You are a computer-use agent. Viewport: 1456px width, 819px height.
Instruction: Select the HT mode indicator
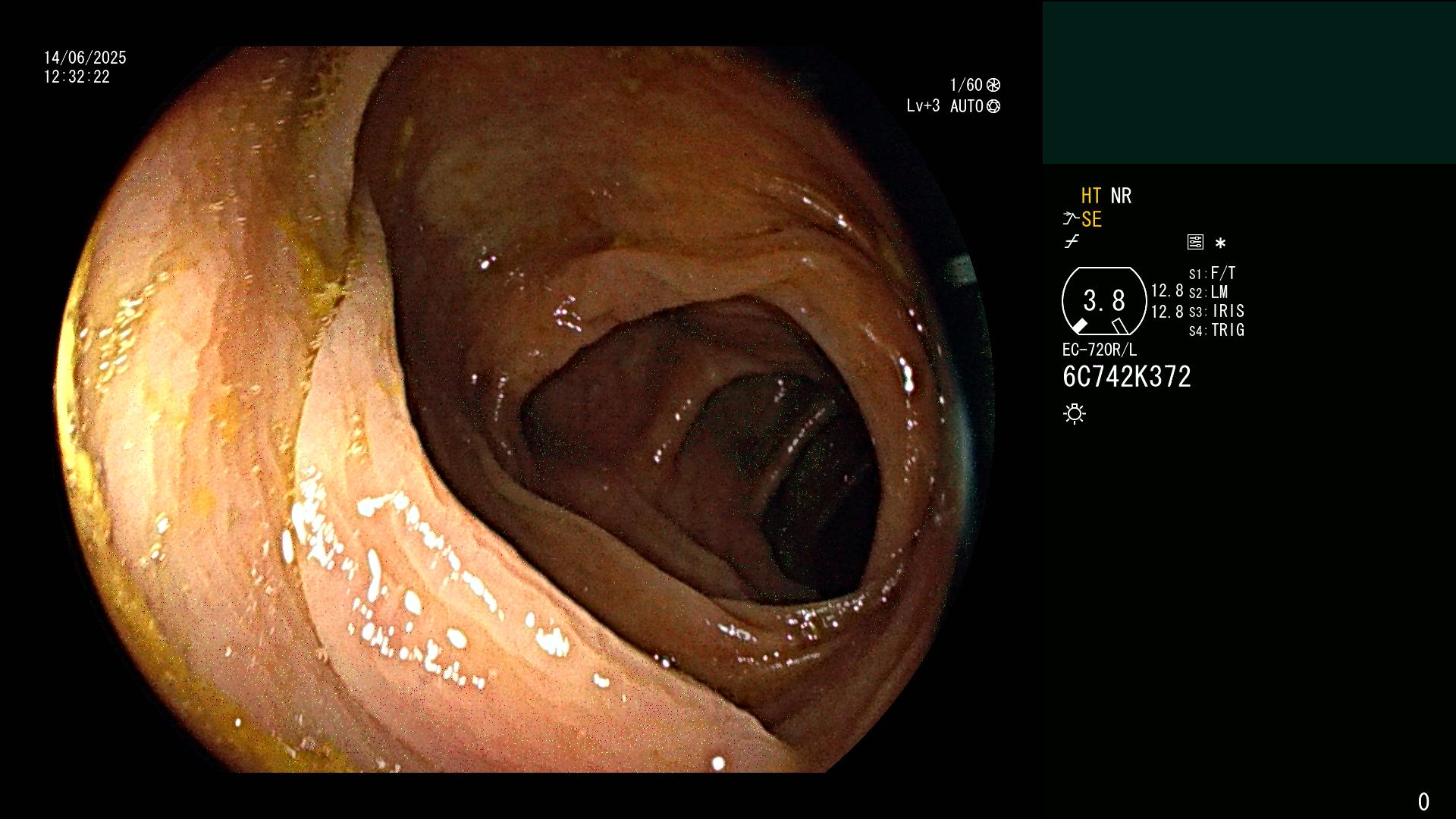pyautogui.click(x=1091, y=196)
